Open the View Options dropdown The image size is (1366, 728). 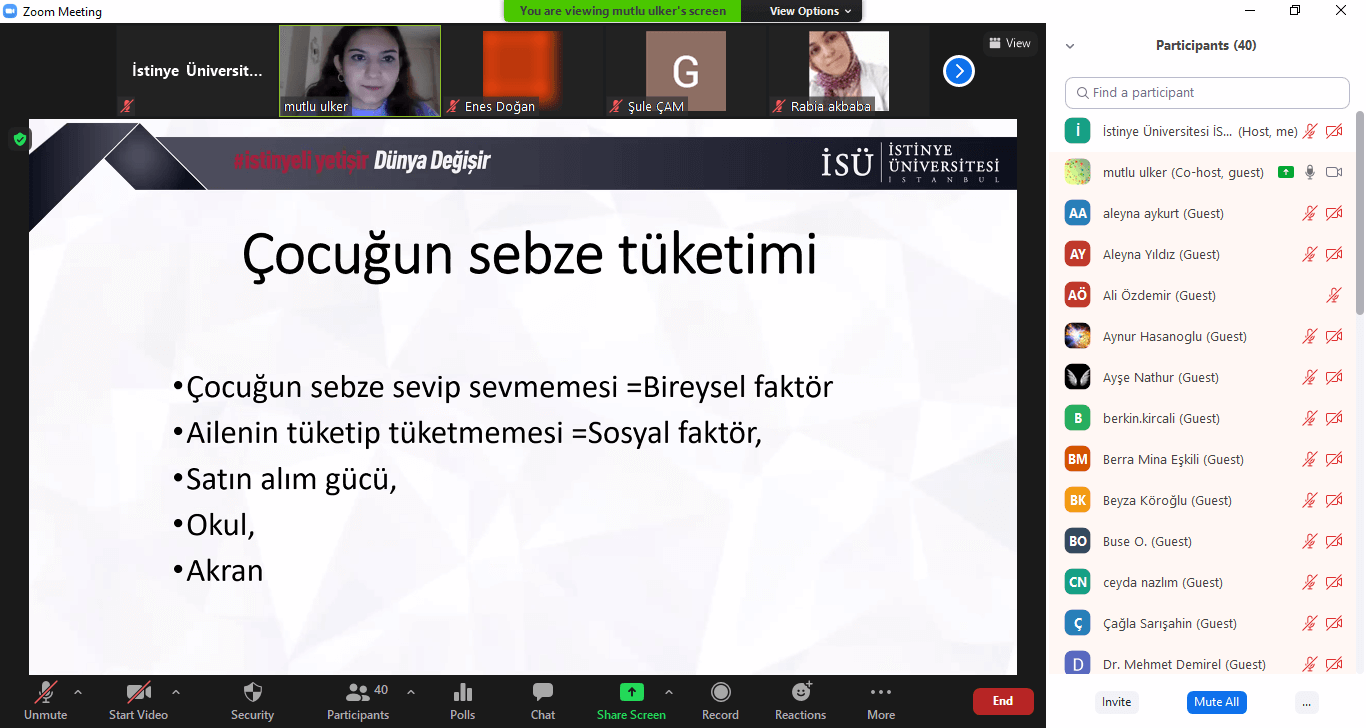click(810, 11)
